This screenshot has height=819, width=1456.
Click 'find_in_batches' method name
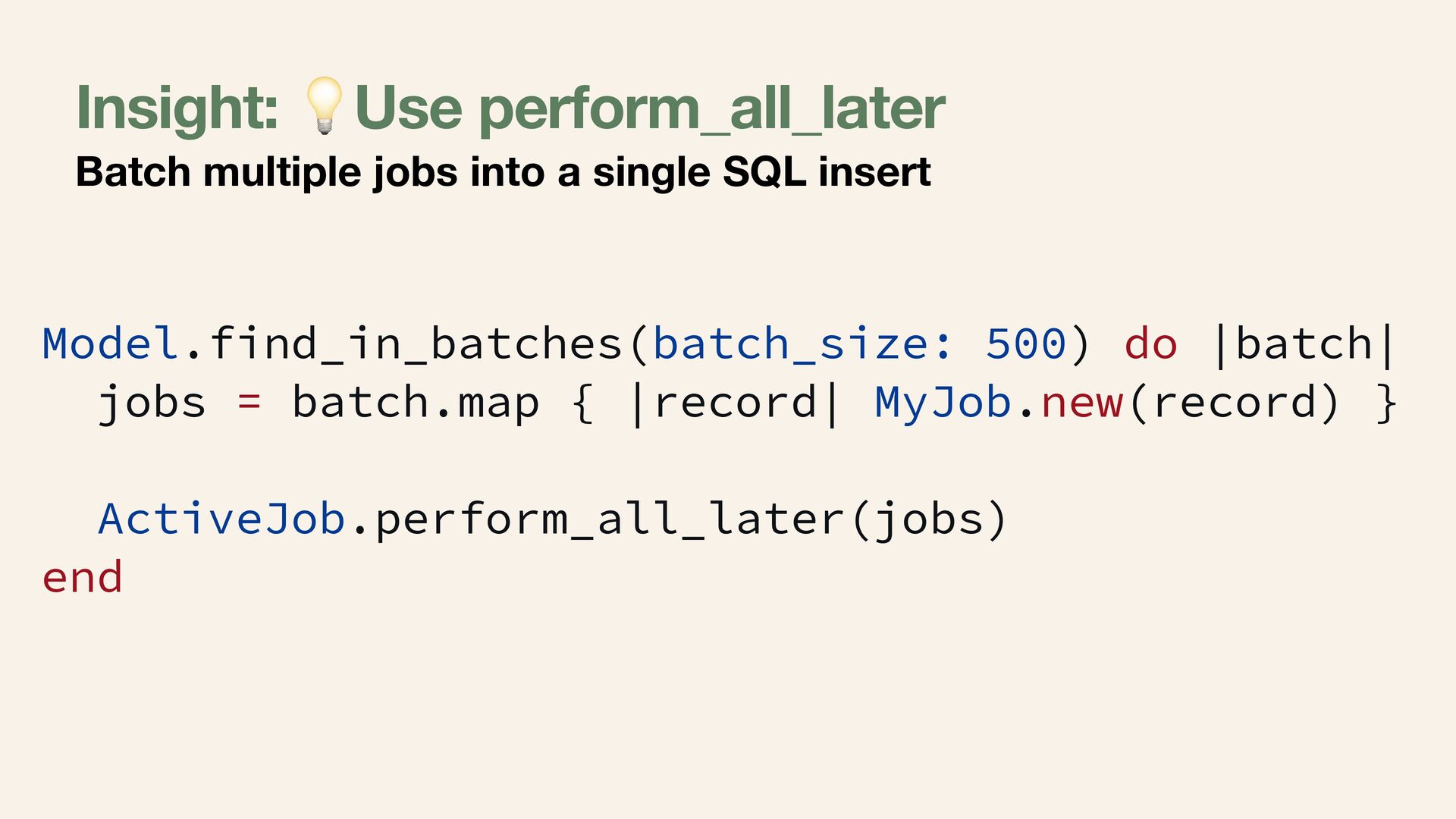coord(416,344)
